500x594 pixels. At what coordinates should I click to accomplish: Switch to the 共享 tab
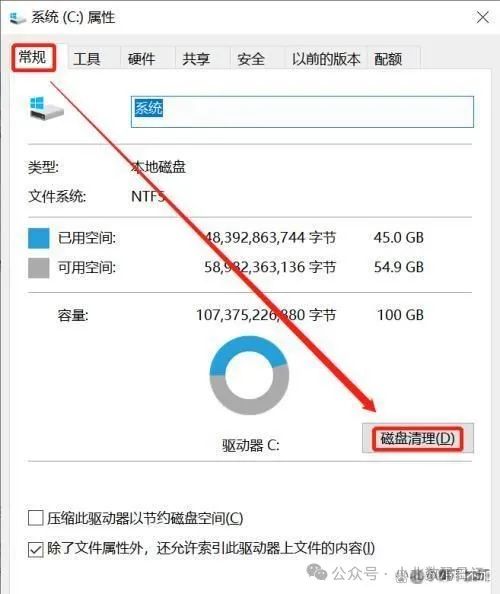pos(196,59)
